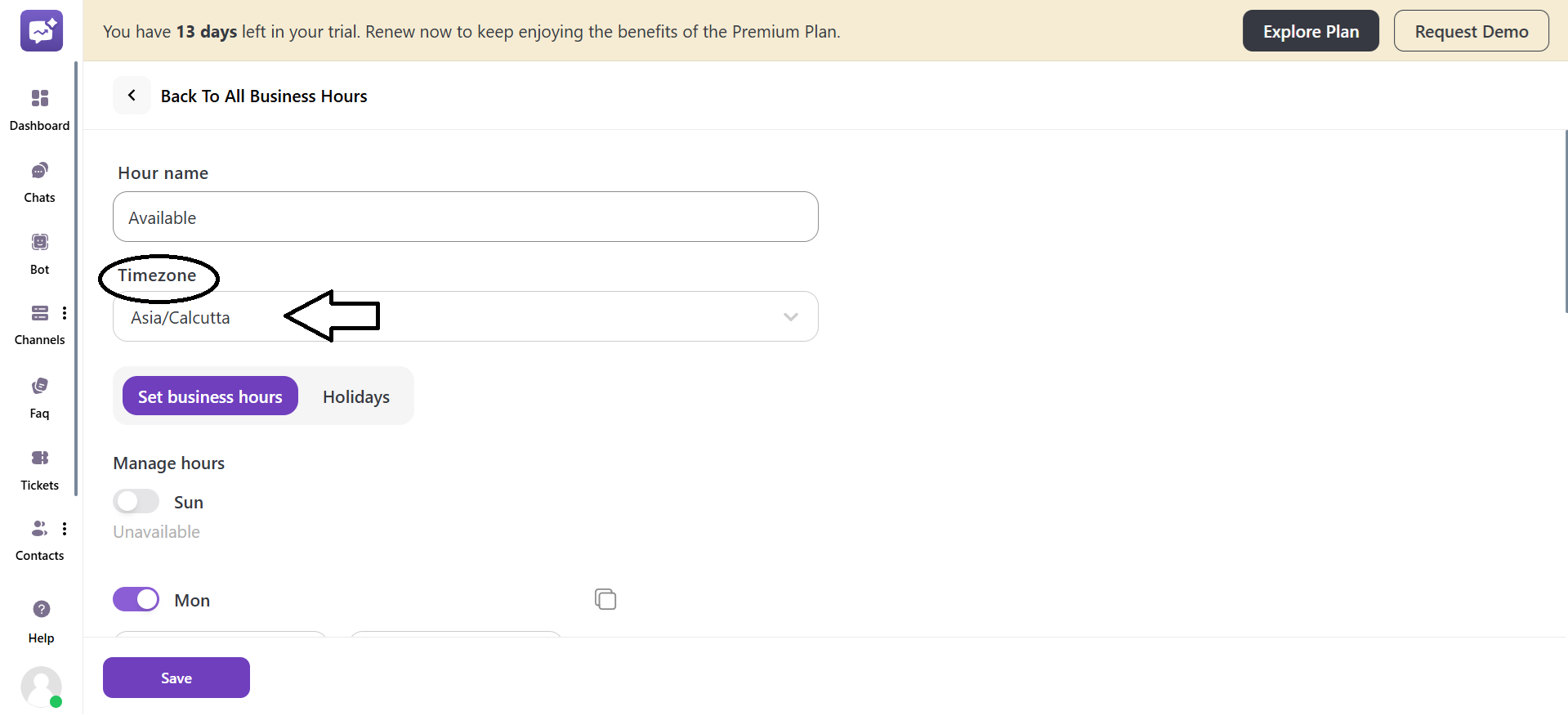This screenshot has width=1568, height=716.
Task: Select the Set business hours tab
Action: [210, 396]
